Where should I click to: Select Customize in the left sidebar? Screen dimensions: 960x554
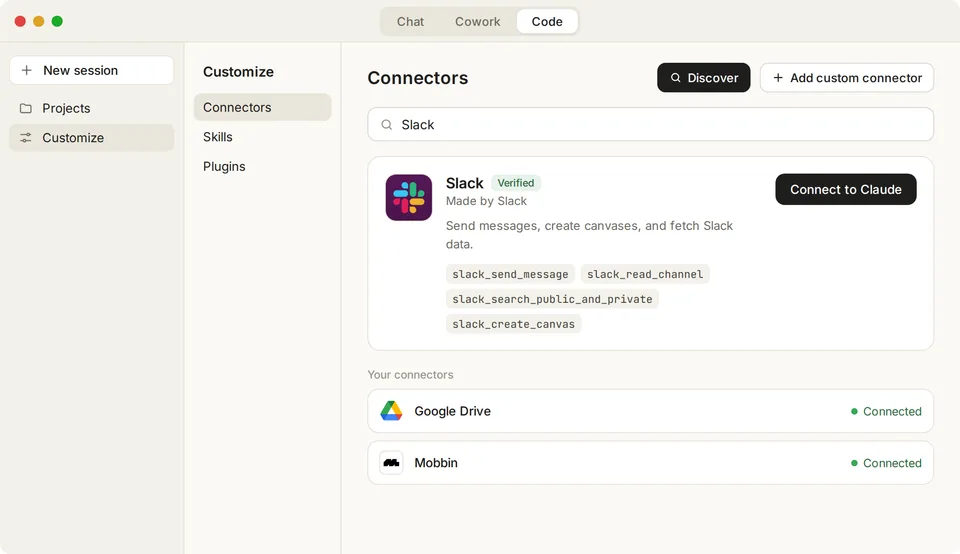92,138
